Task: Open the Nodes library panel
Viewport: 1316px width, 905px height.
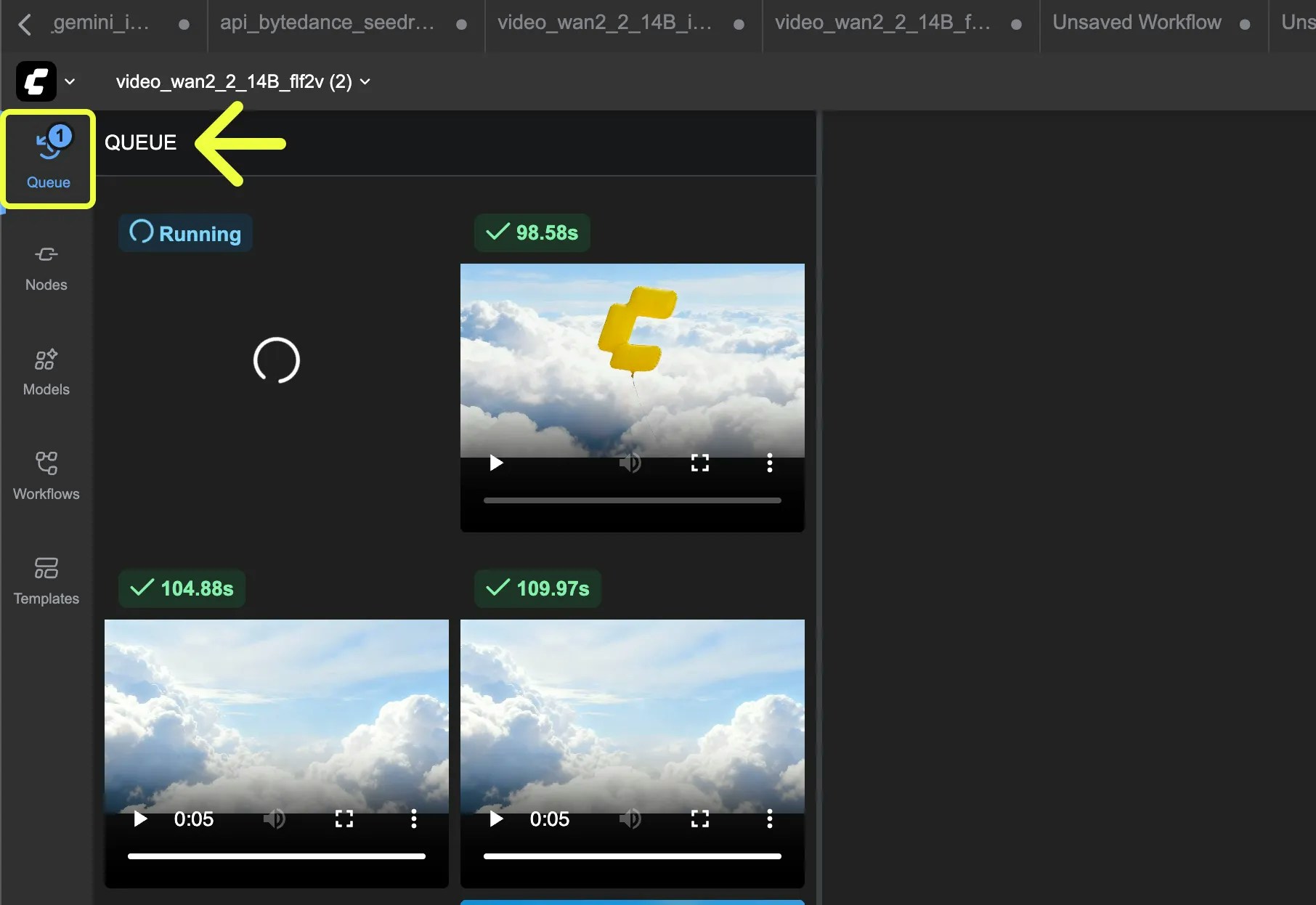Action: pyautogui.click(x=46, y=267)
